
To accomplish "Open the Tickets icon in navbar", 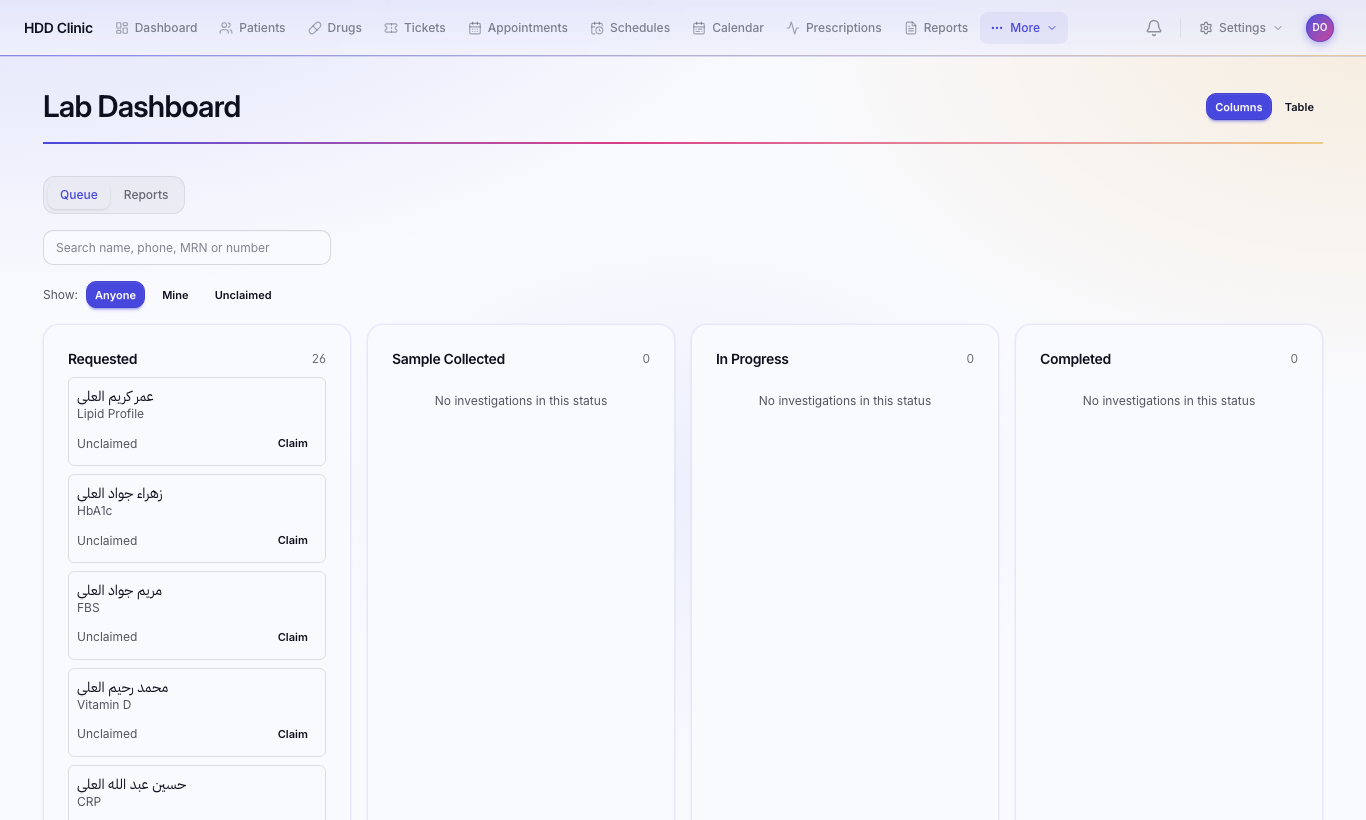I will click(x=391, y=28).
